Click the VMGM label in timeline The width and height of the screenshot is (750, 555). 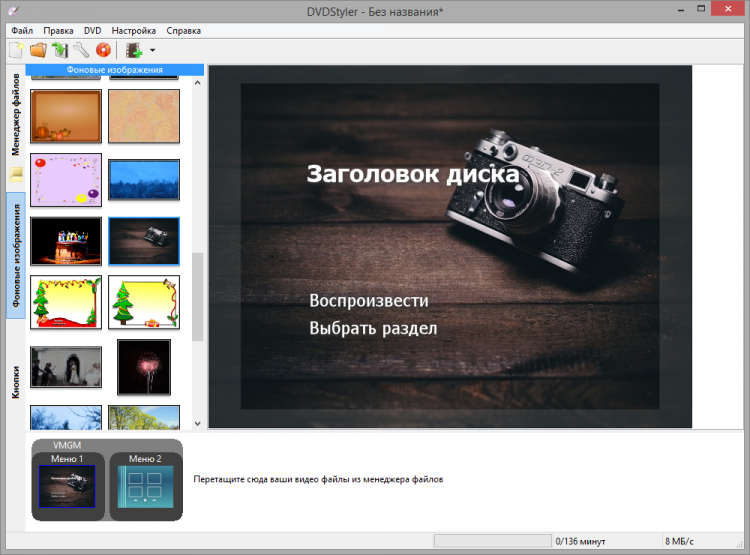tap(67, 445)
